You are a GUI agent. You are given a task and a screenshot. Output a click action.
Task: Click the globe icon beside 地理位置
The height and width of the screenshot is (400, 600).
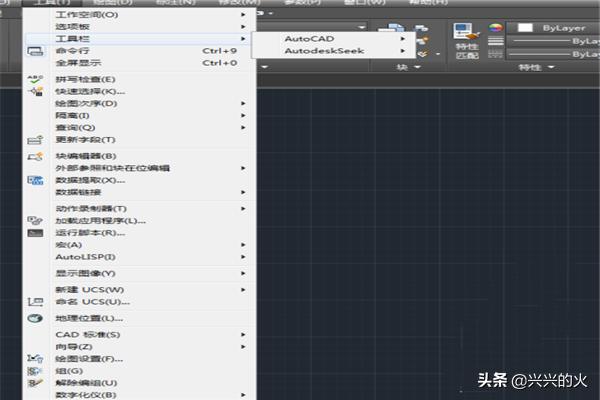coord(35,318)
